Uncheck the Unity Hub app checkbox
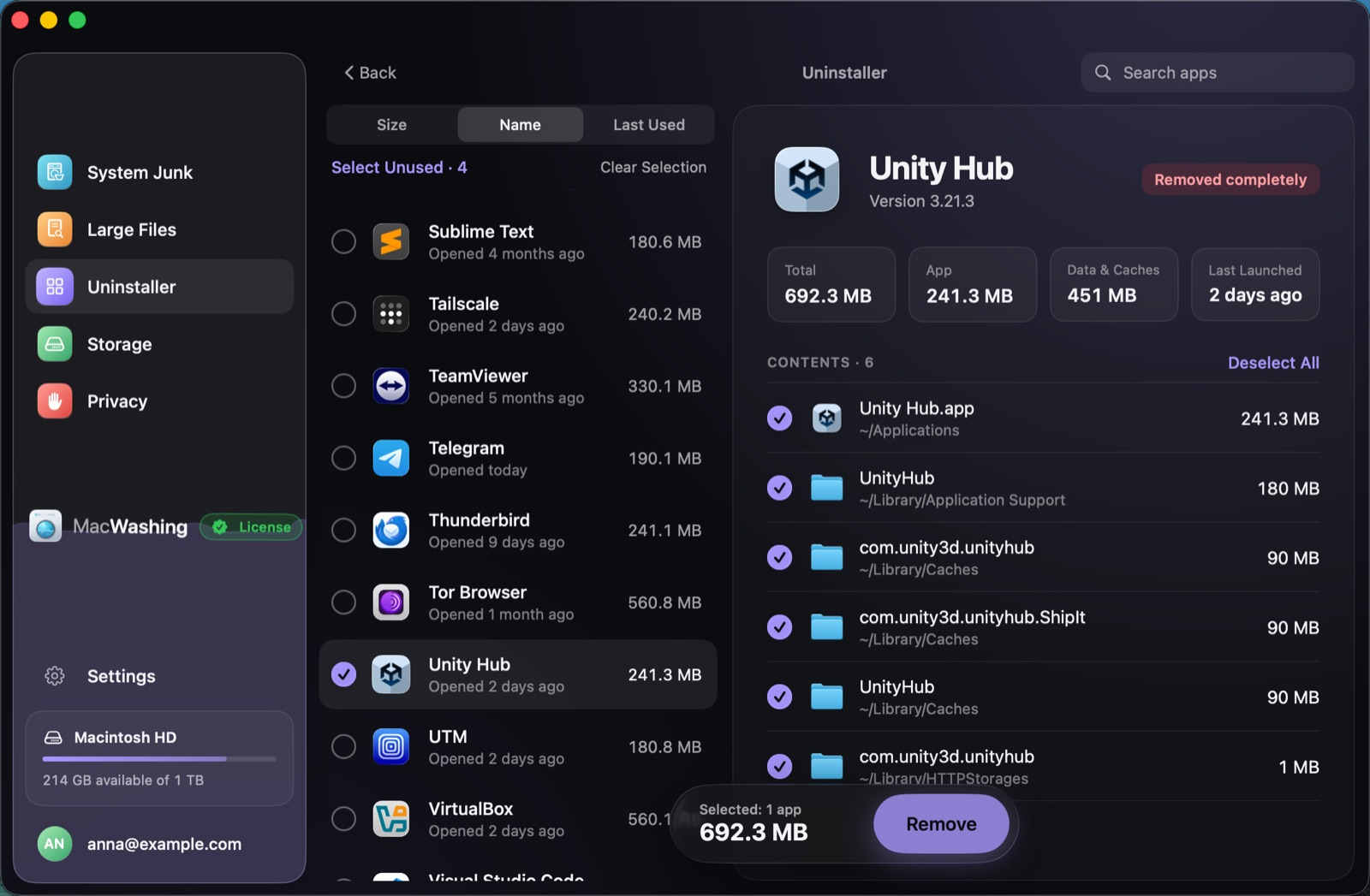 coord(343,675)
